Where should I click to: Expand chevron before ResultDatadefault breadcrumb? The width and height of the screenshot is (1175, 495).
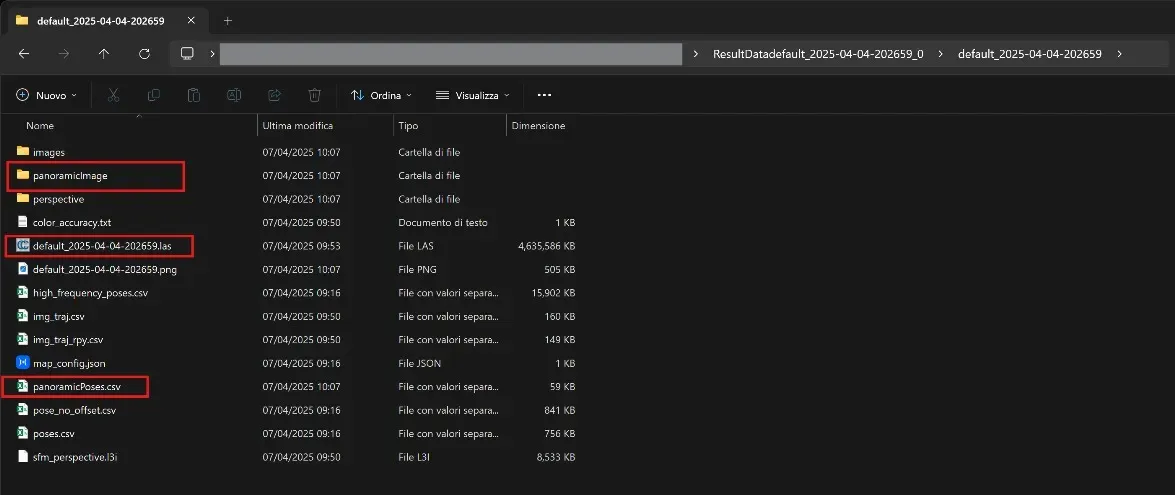697,54
